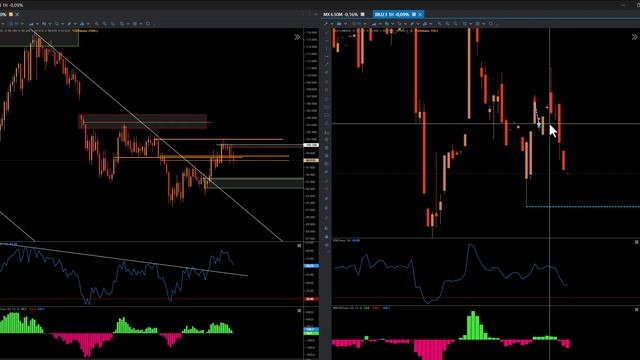This screenshot has height=360, width=640.
Task: Expand right chart's side panel double chevron
Action: (x=635, y=37)
